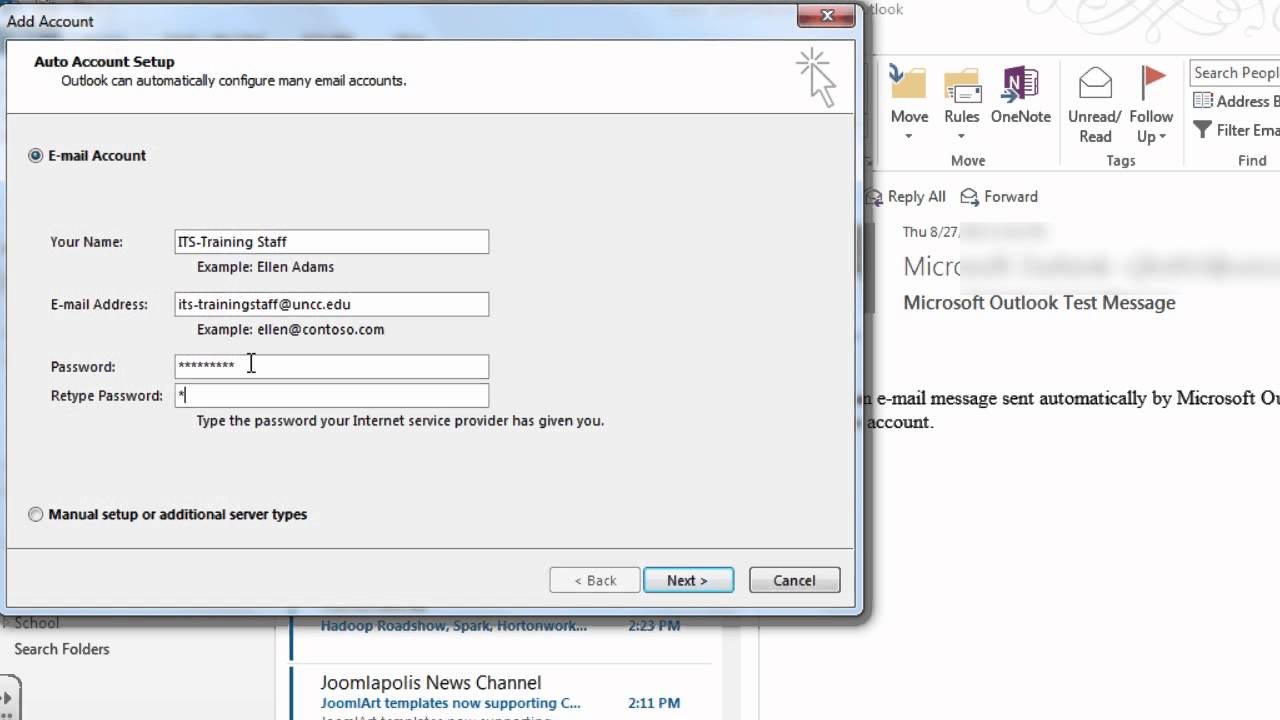Click the Search People box
Viewport: 1280px width, 720px height.
[1234, 73]
